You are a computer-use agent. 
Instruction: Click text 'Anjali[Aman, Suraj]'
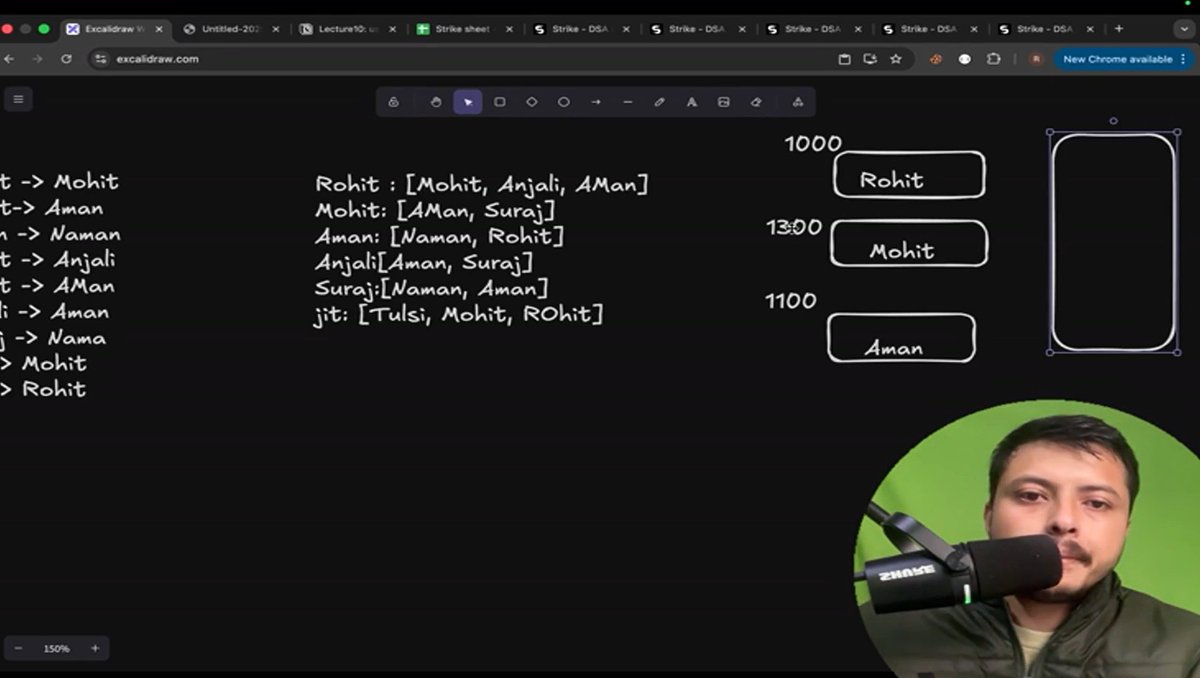point(424,262)
